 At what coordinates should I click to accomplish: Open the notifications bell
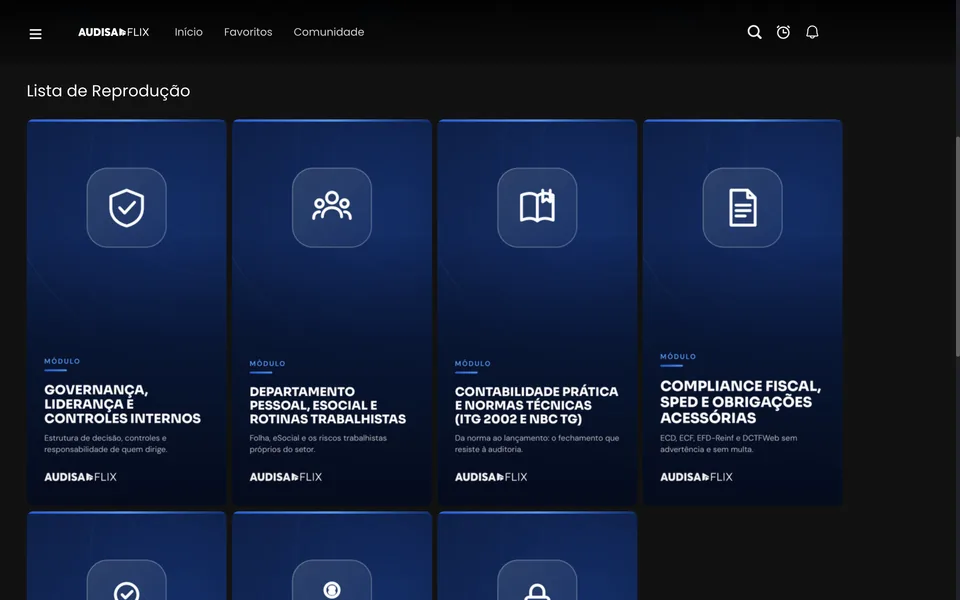point(812,32)
